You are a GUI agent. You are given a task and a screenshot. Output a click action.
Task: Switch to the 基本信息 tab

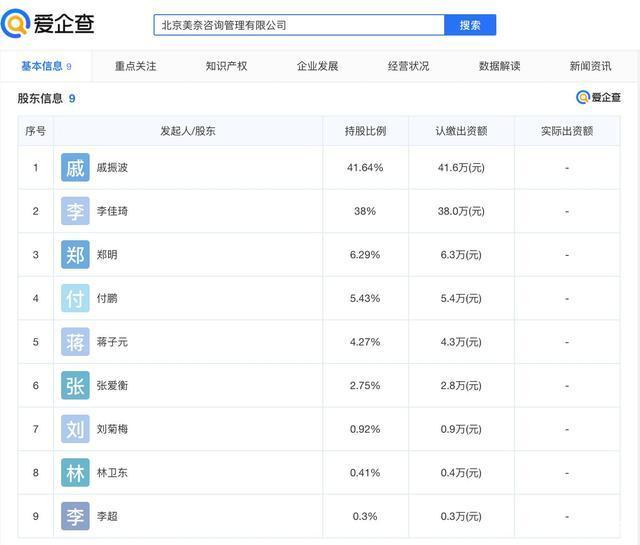click(46, 66)
